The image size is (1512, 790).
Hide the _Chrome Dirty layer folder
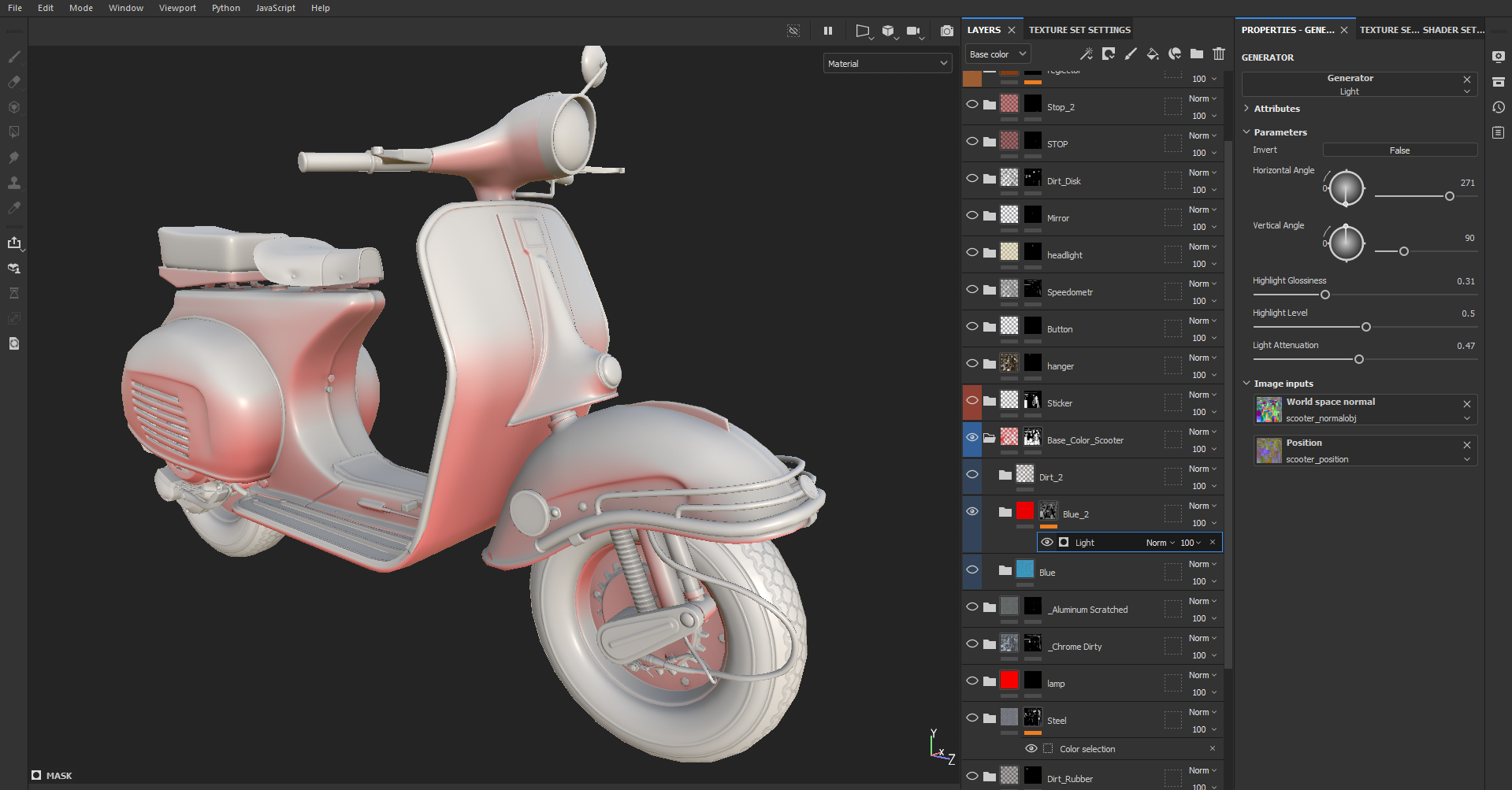972,643
